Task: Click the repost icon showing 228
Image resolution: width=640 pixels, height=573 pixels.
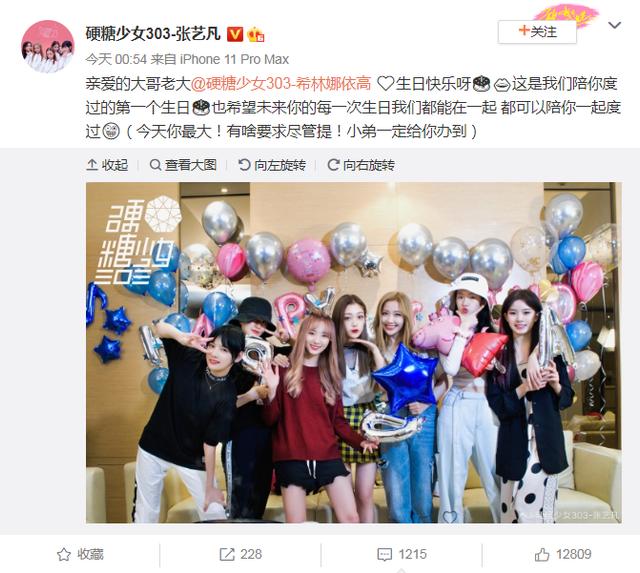Action: coord(227,554)
